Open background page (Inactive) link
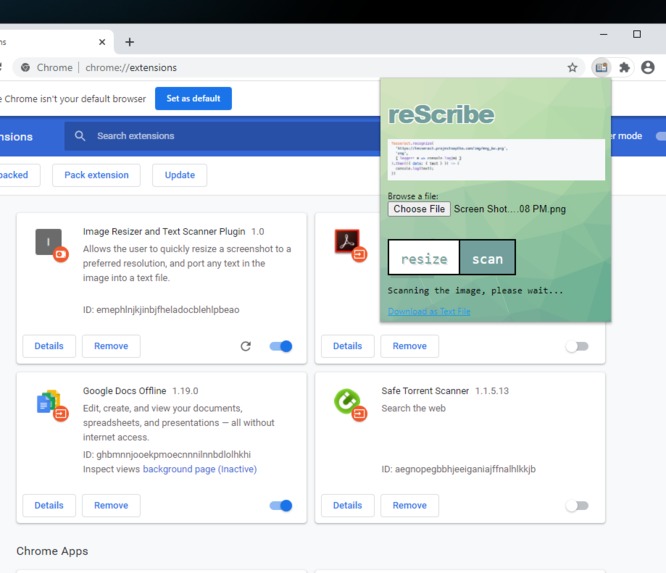The height and width of the screenshot is (573, 666). tap(200, 469)
